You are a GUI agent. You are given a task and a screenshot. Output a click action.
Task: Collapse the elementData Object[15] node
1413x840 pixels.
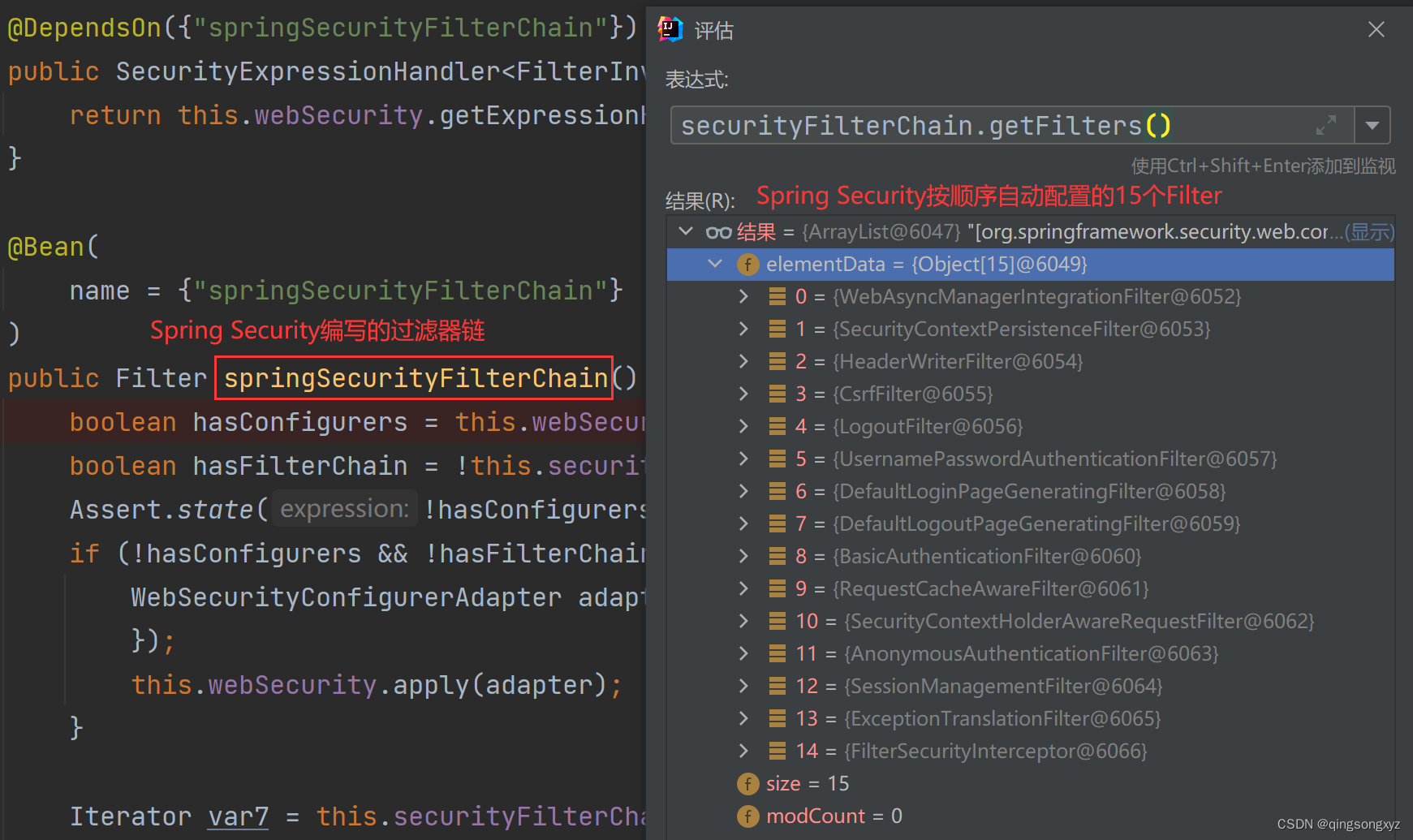point(715,264)
